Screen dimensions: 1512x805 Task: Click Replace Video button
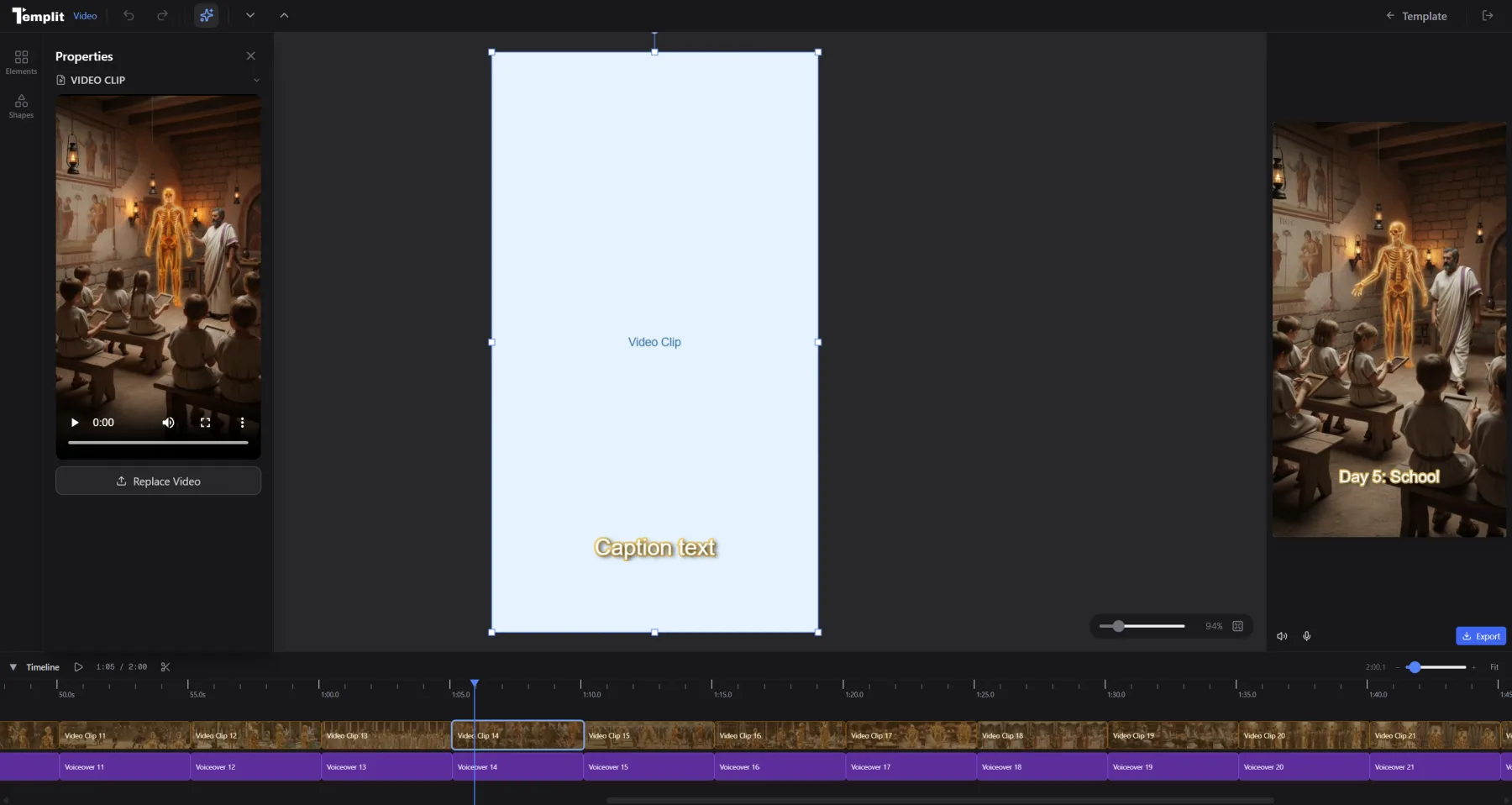158,481
